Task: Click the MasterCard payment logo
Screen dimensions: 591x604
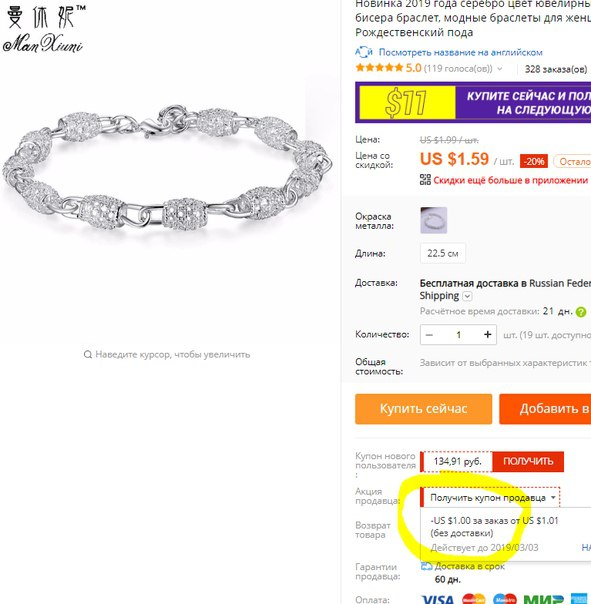Action: coord(473,599)
